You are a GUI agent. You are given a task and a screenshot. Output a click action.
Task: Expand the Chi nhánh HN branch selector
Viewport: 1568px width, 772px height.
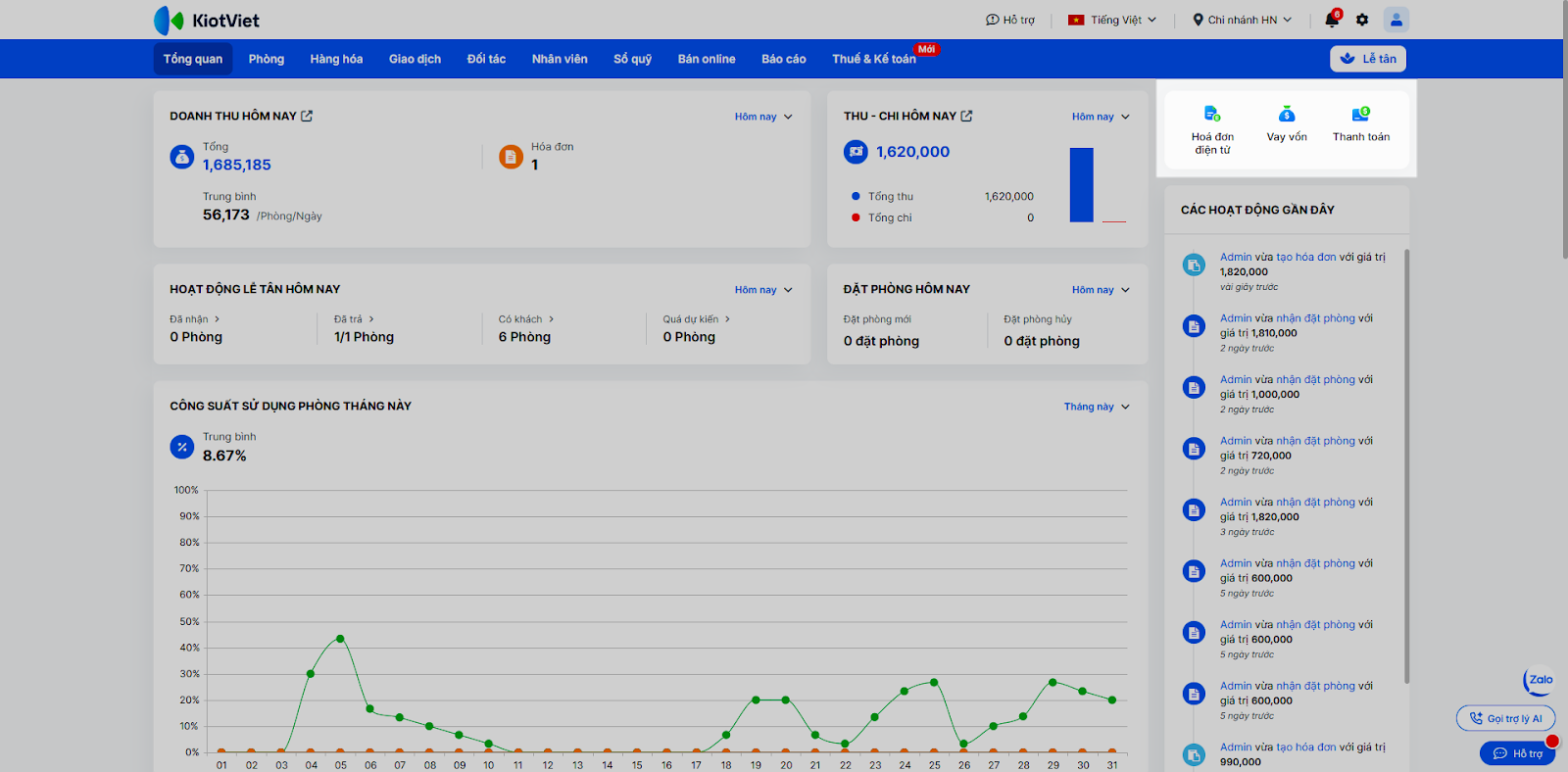1242,20
